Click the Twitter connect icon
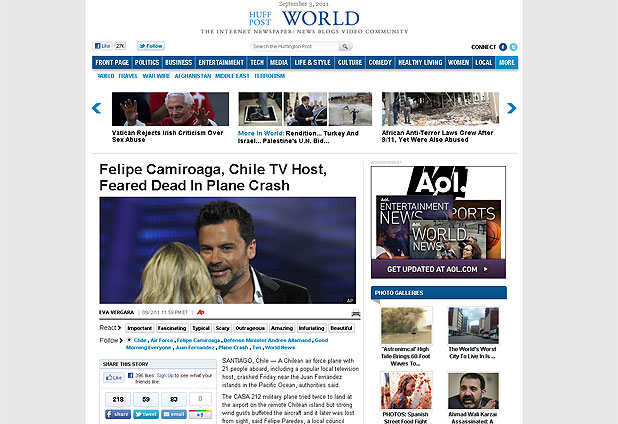618x424 pixels. pos(513,47)
